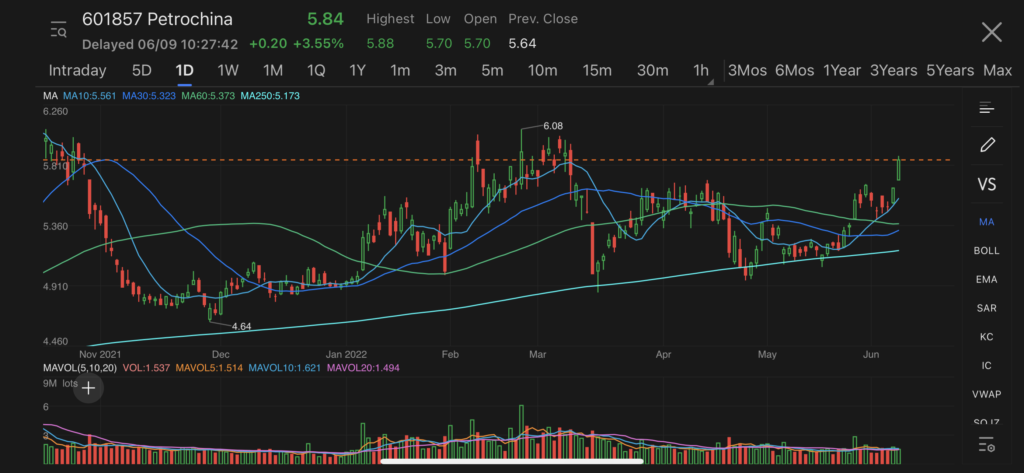Click the MAVOL10:1.621 legend value
1024x473 pixels.
coord(285,368)
